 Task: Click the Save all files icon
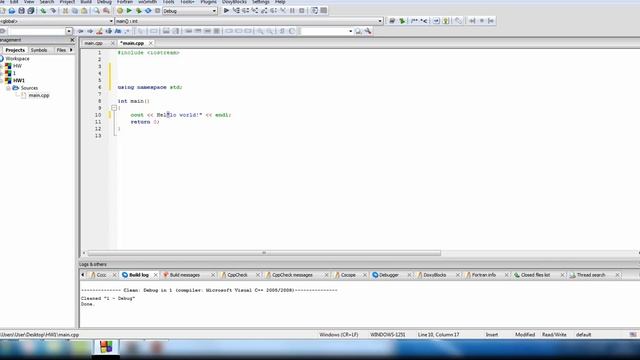[31, 11]
